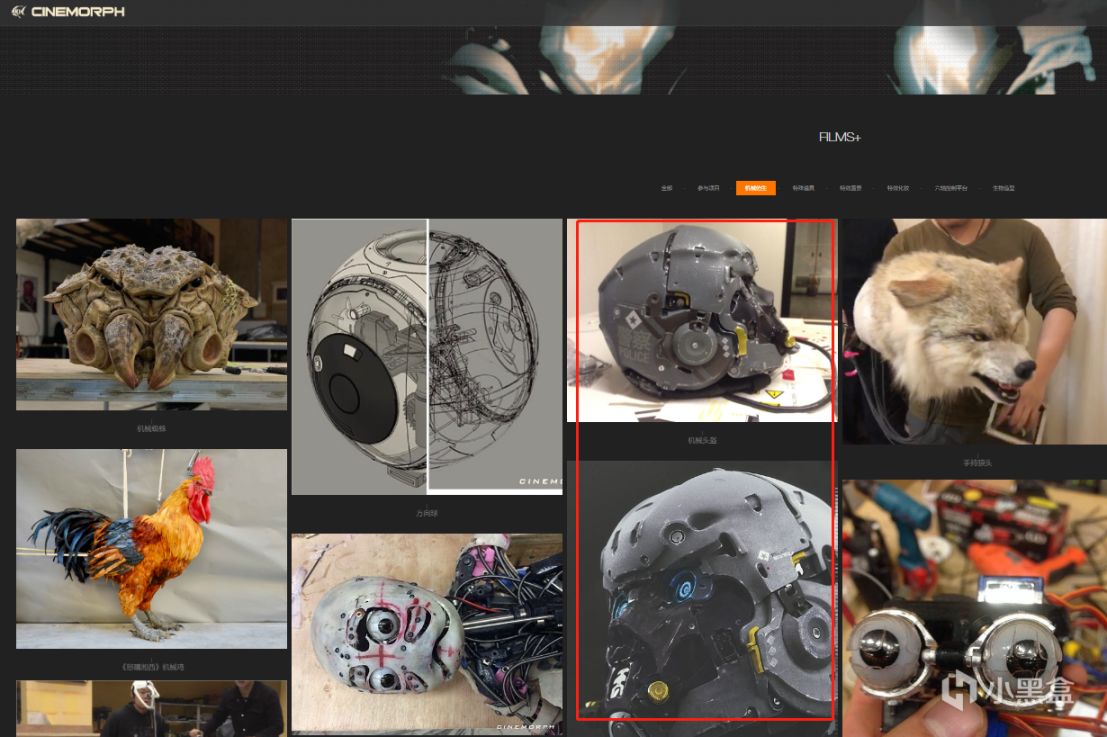Select the fifth filter tab in the row

point(850,188)
